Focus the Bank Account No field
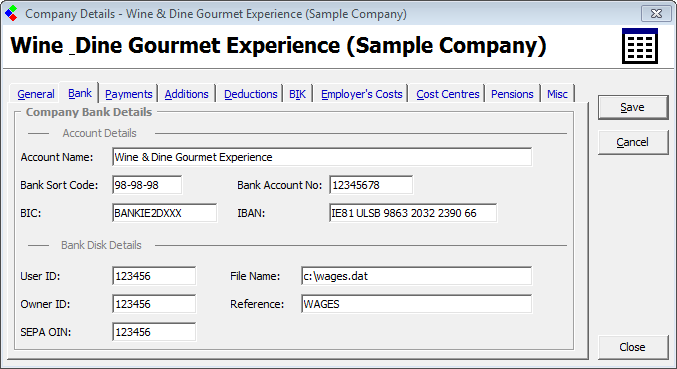Image resolution: width=677 pixels, height=369 pixels. click(x=371, y=185)
